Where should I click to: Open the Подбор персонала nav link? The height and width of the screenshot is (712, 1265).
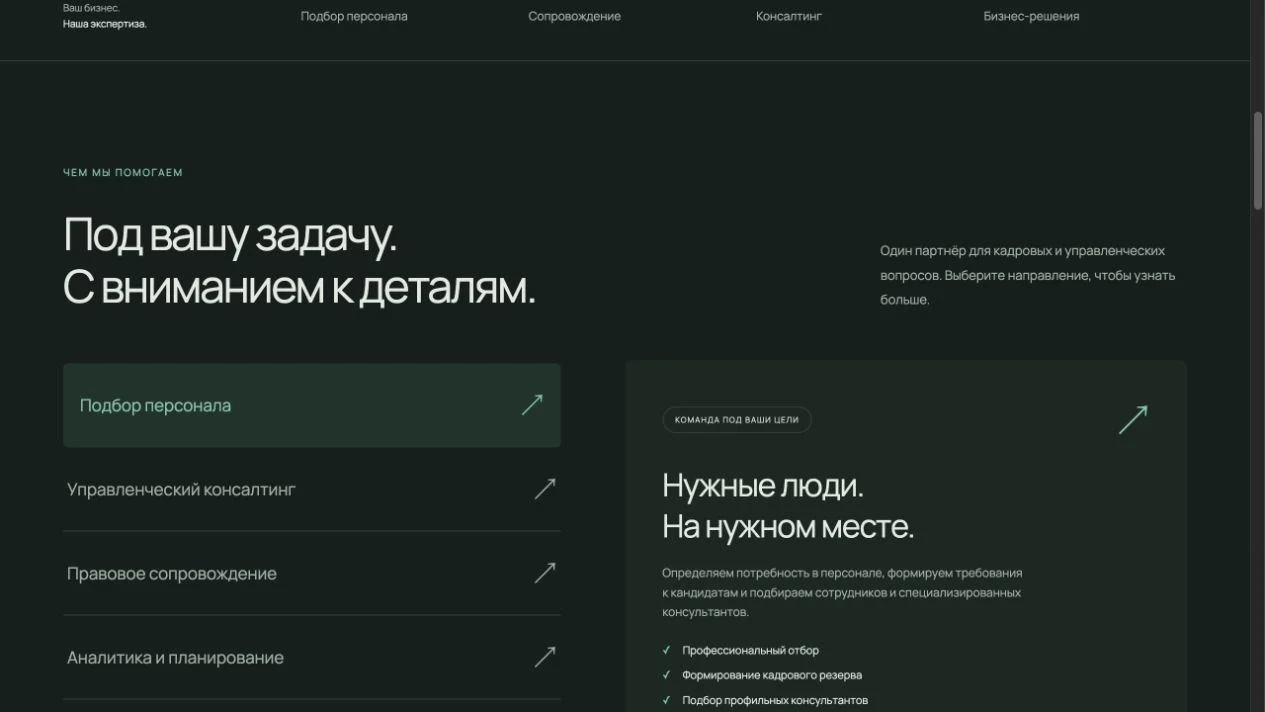(354, 16)
